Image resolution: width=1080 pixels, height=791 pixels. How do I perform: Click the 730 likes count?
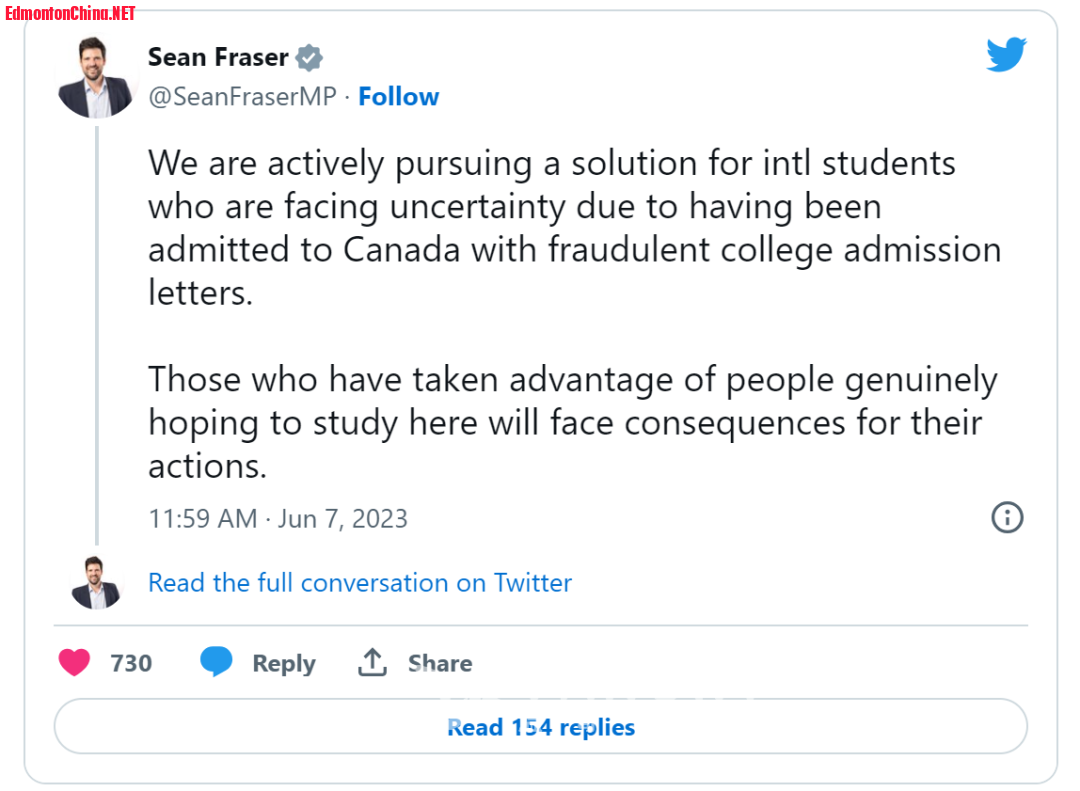pos(131,663)
